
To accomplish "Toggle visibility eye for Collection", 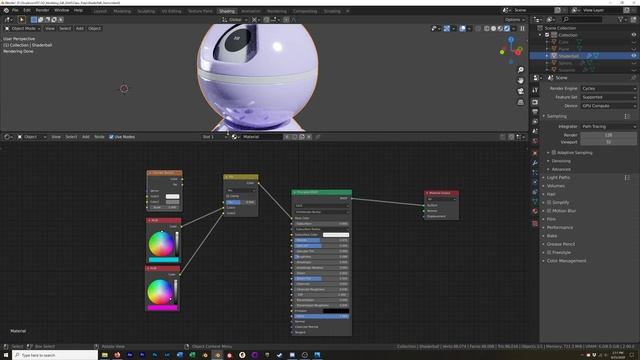I will 634,35.
